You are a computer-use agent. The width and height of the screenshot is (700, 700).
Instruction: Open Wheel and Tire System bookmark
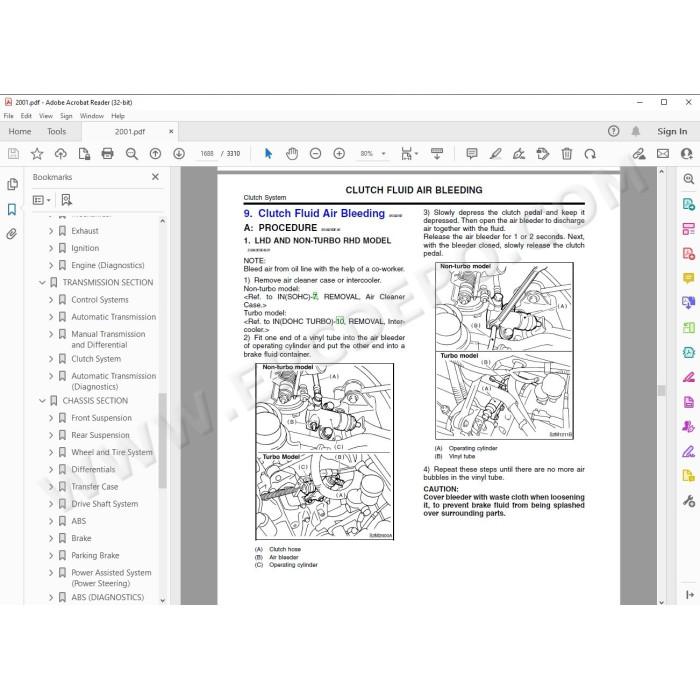point(112,452)
